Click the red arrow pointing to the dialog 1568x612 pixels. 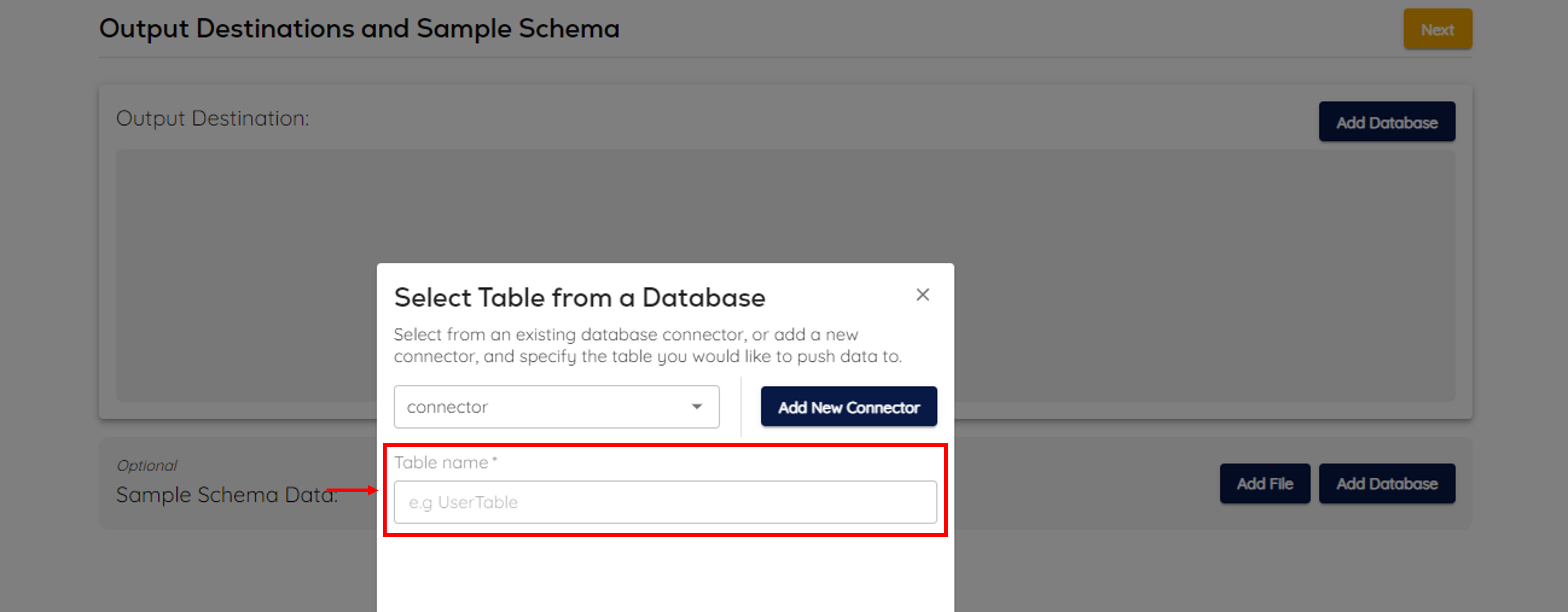(x=352, y=490)
